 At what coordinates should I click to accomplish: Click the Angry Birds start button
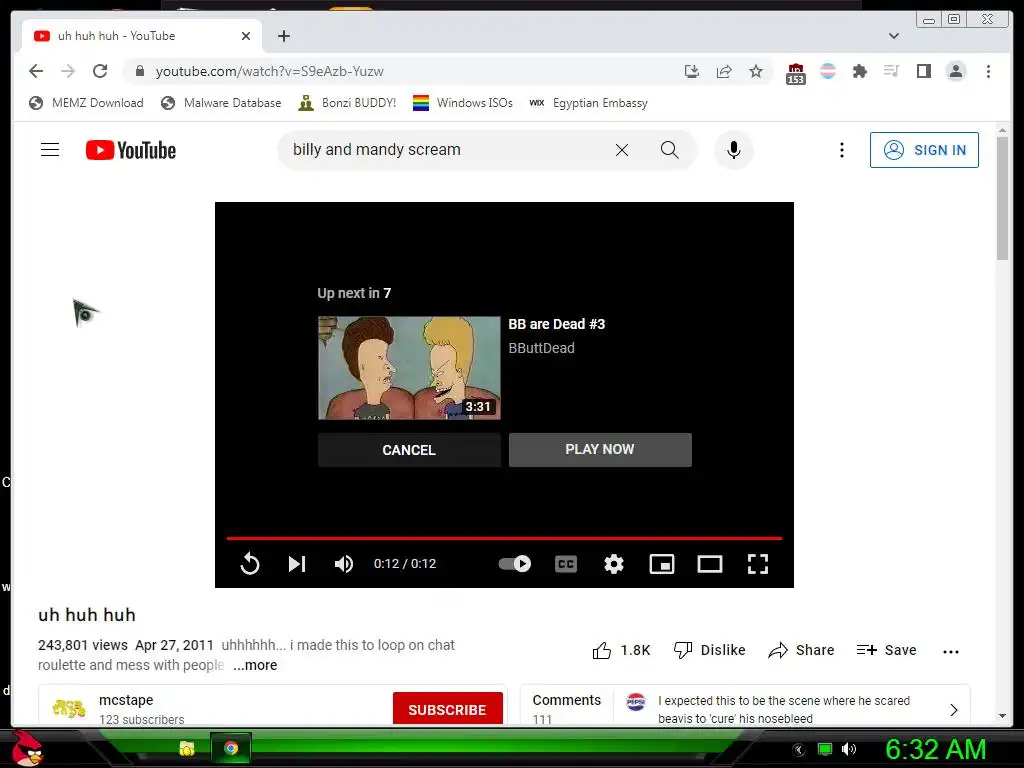[27, 748]
